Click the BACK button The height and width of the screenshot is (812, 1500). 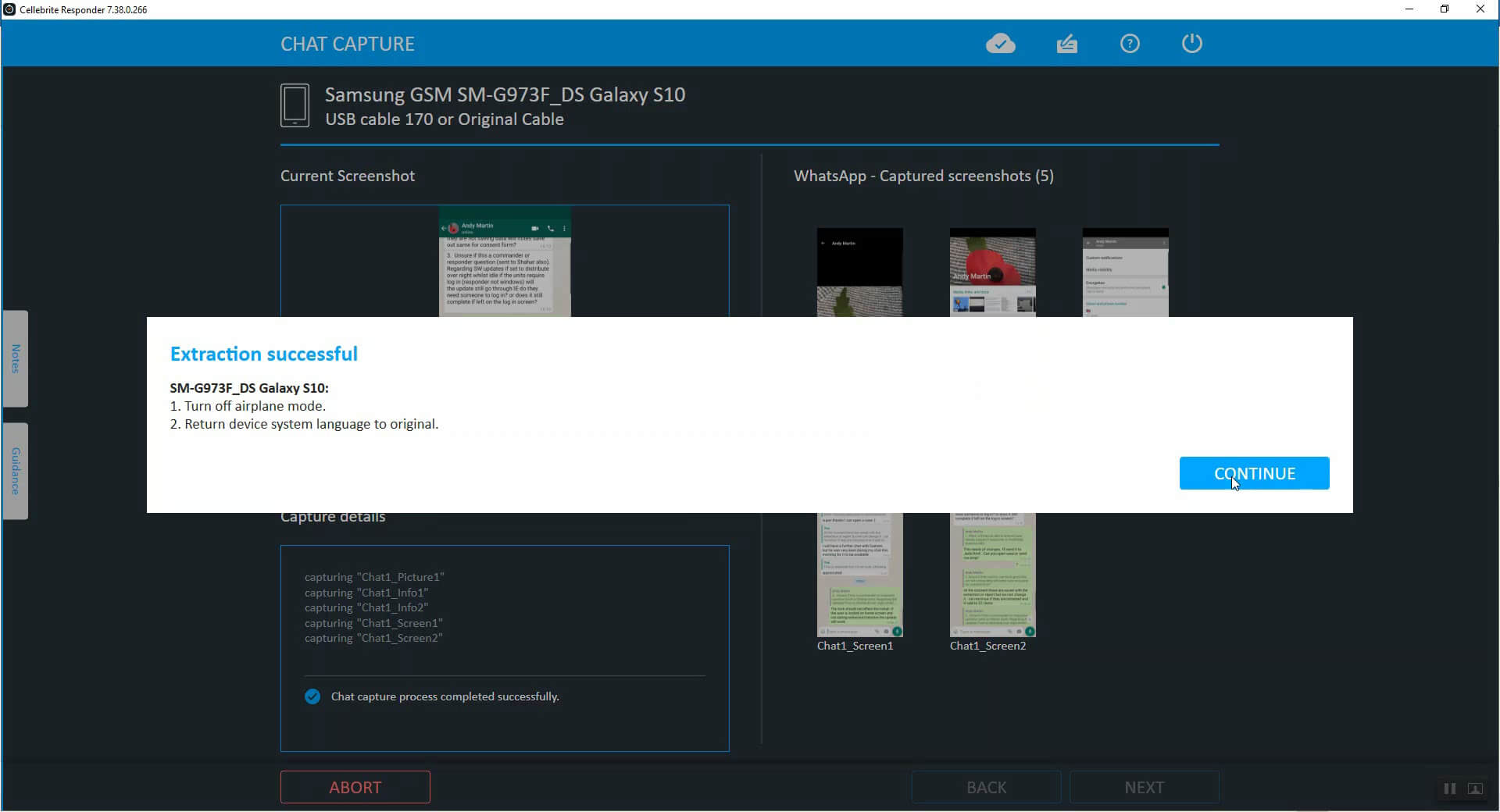[986, 787]
